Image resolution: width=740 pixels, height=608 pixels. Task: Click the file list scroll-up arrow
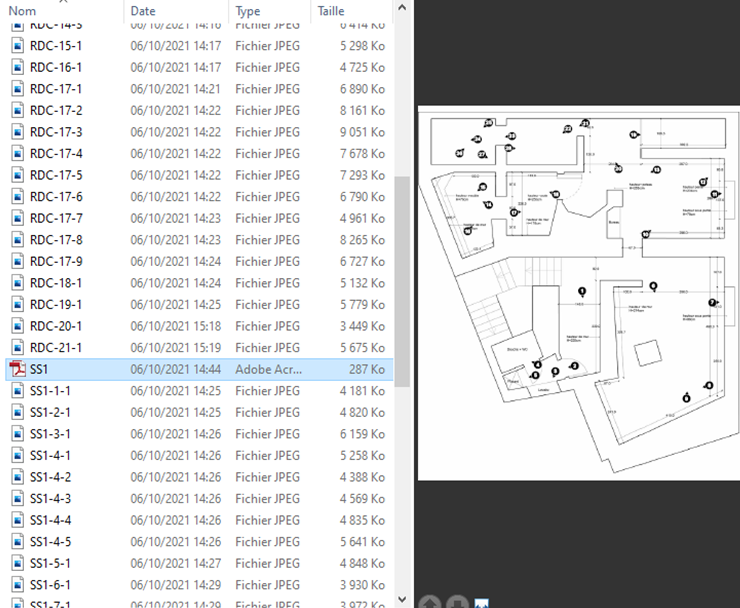click(402, 8)
